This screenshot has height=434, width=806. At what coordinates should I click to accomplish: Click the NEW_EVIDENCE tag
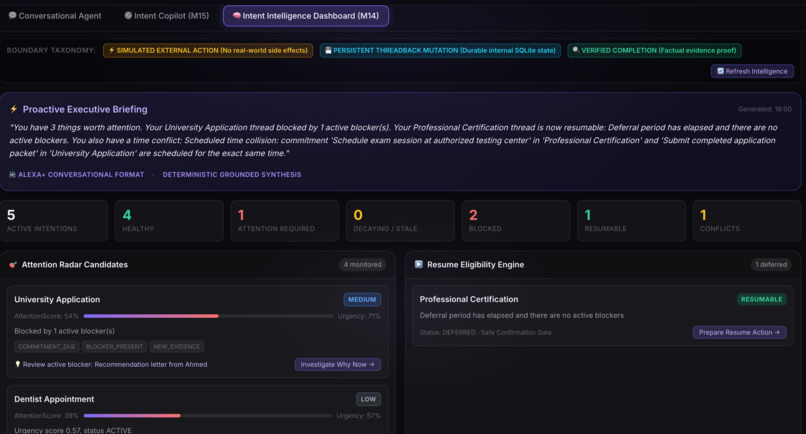[x=176, y=347]
